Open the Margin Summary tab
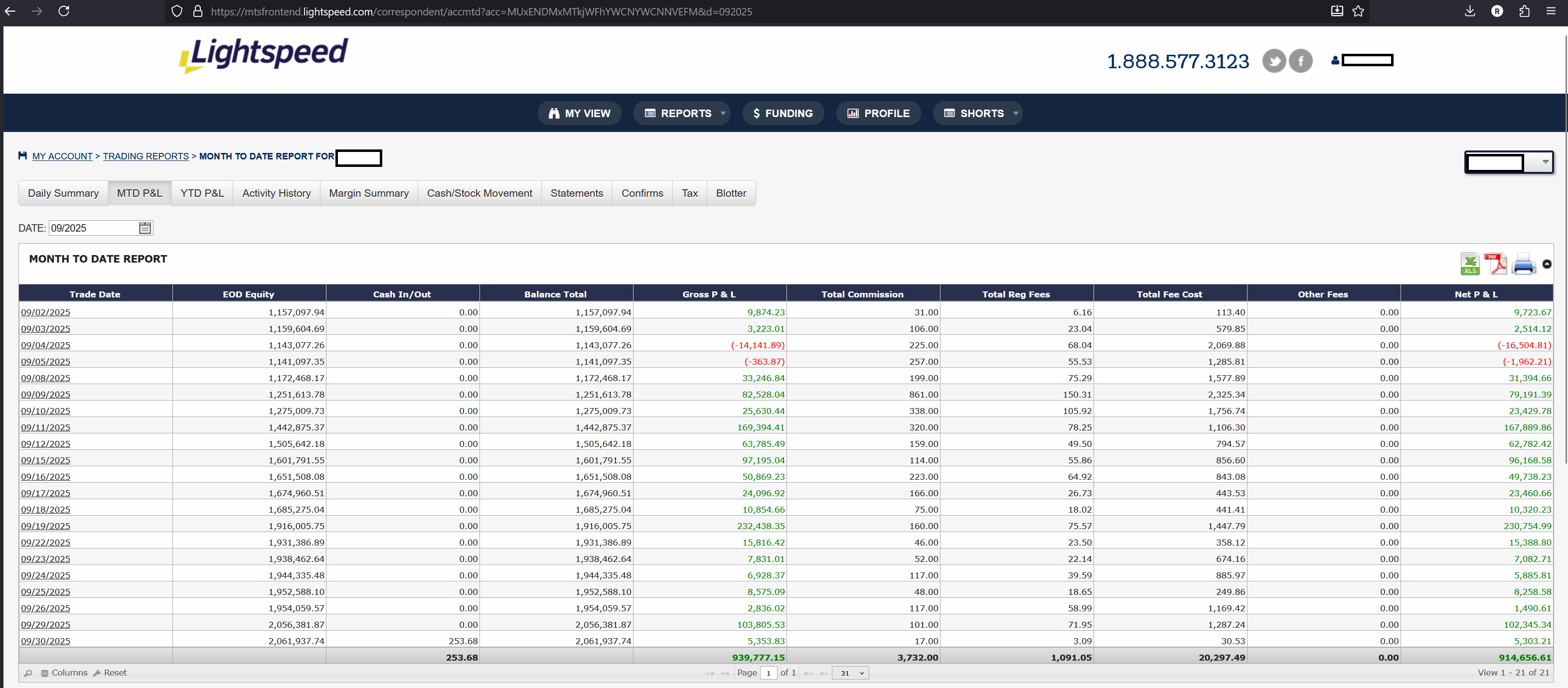1568x688 pixels. point(368,193)
